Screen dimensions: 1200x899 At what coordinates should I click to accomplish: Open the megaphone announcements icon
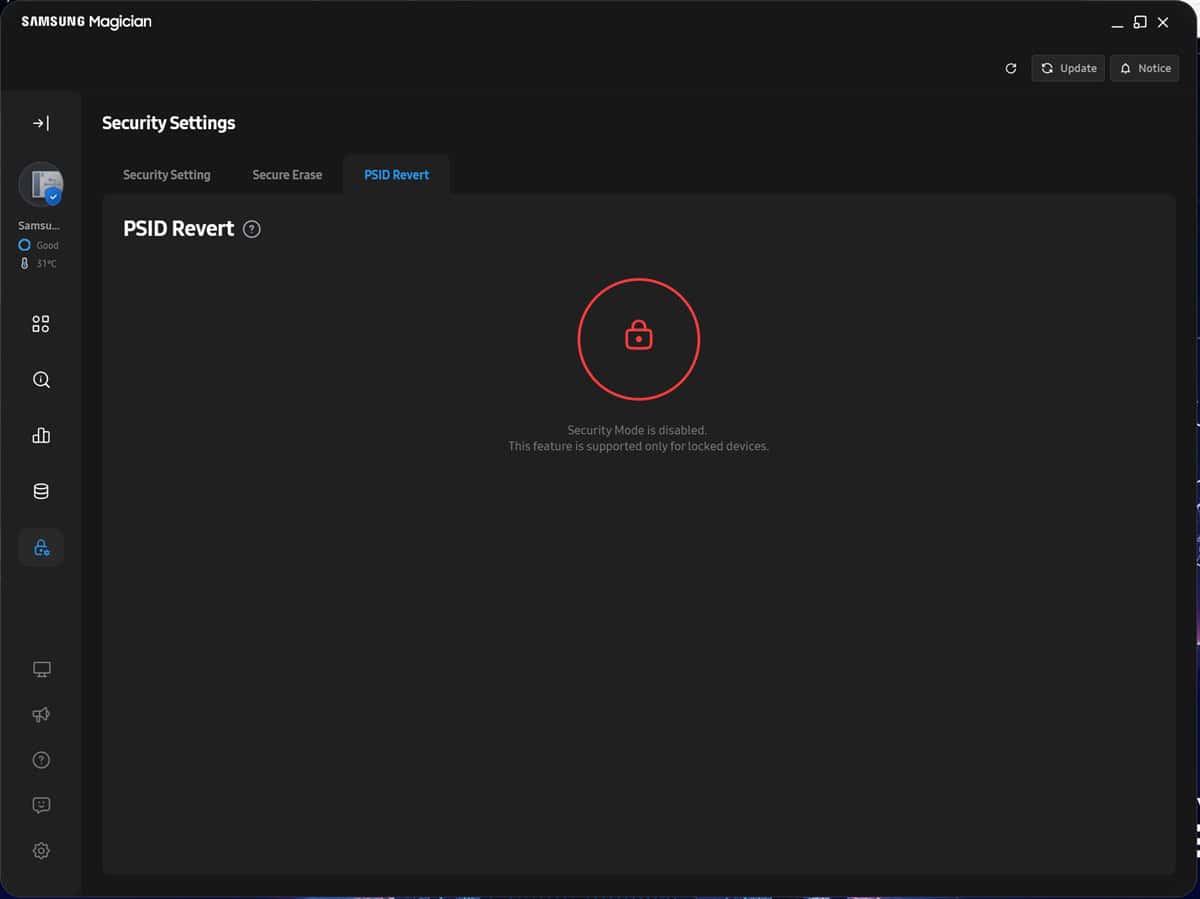[41, 714]
